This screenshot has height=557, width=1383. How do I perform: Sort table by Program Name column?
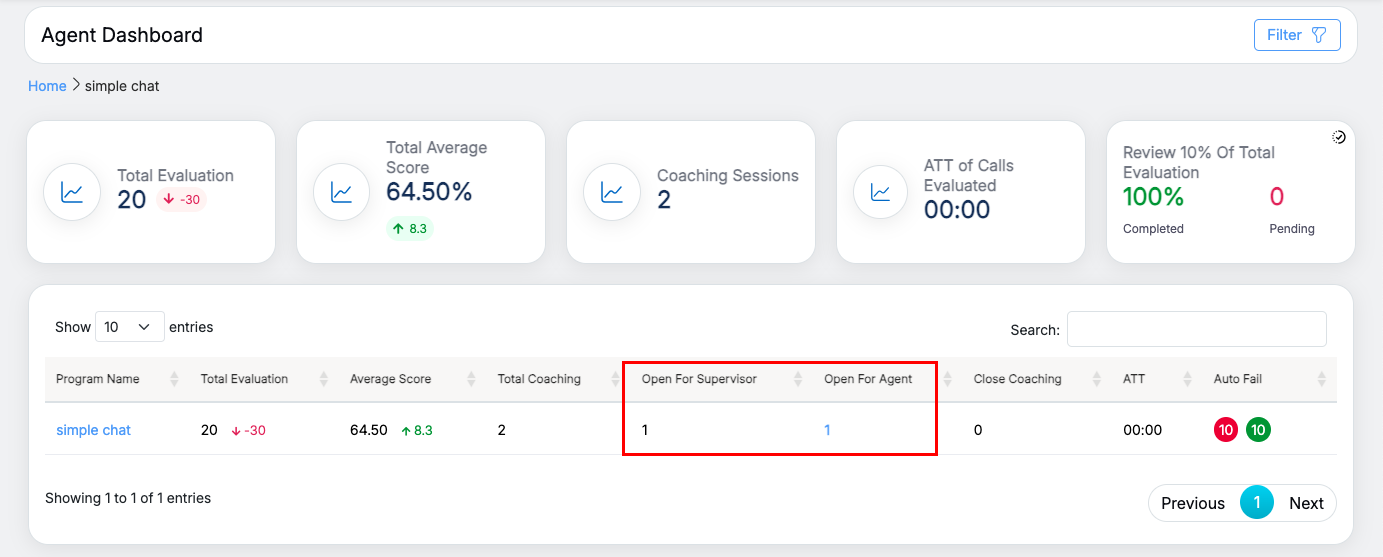point(174,379)
